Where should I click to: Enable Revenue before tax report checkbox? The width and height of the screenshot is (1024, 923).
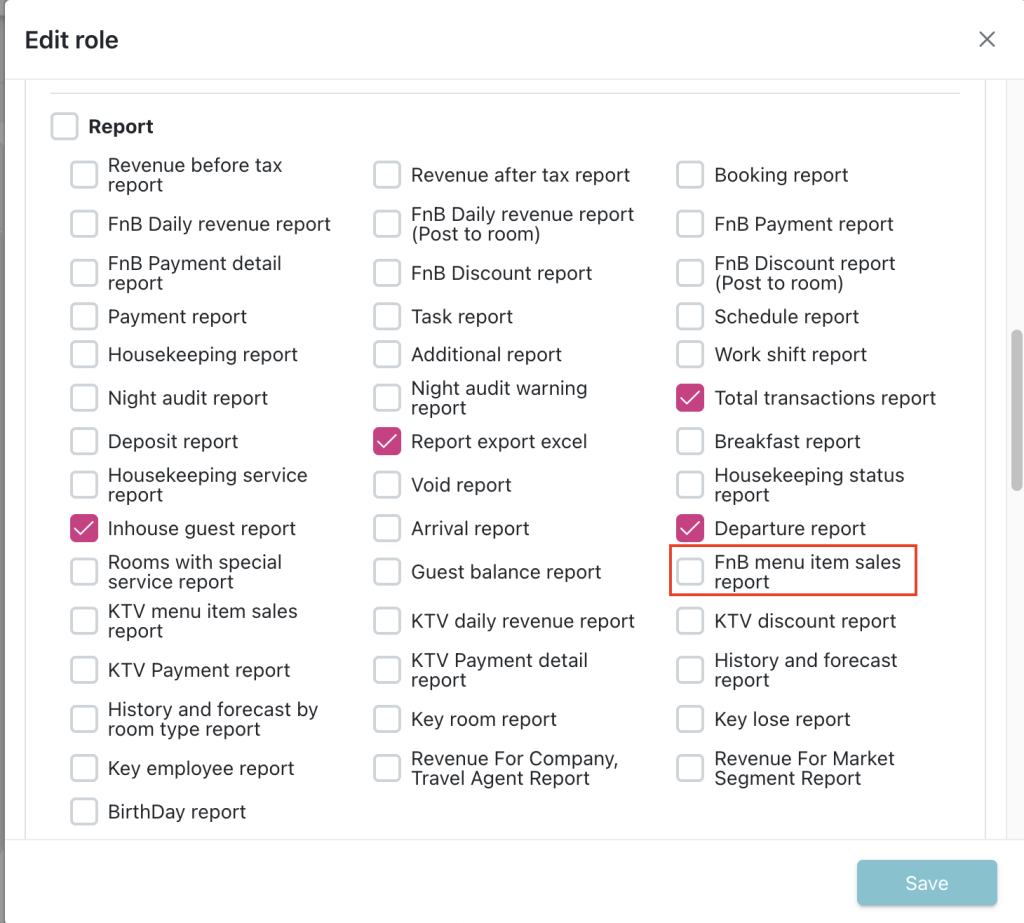tap(84, 175)
